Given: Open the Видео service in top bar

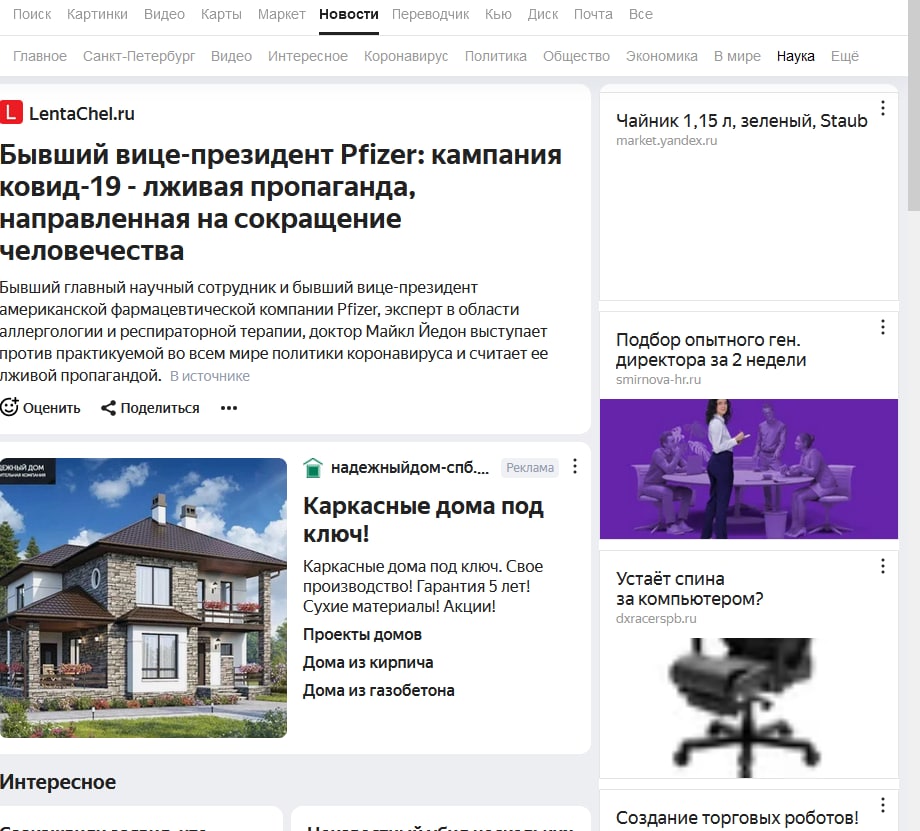Looking at the screenshot, I should point(164,14).
